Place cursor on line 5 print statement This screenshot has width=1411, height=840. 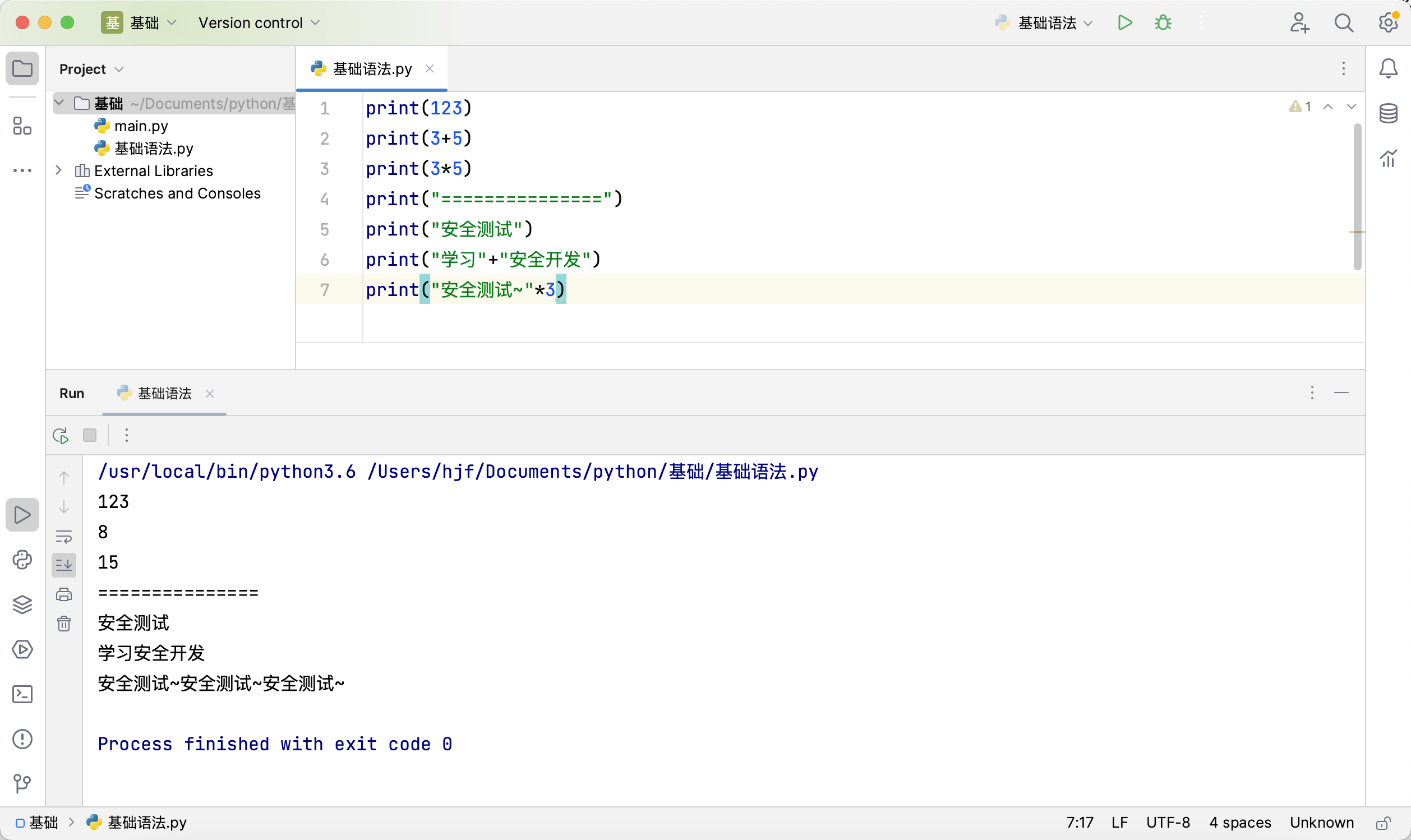point(449,229)
